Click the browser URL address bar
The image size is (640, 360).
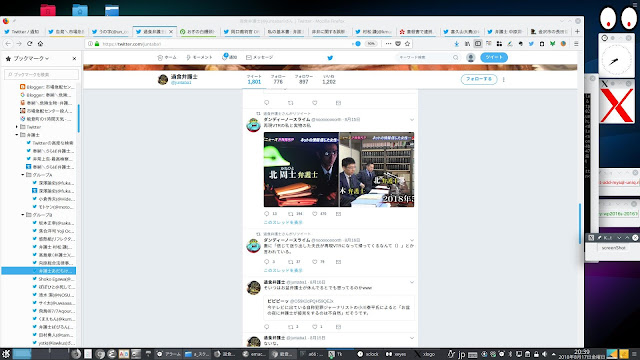(x=224, y=44)
